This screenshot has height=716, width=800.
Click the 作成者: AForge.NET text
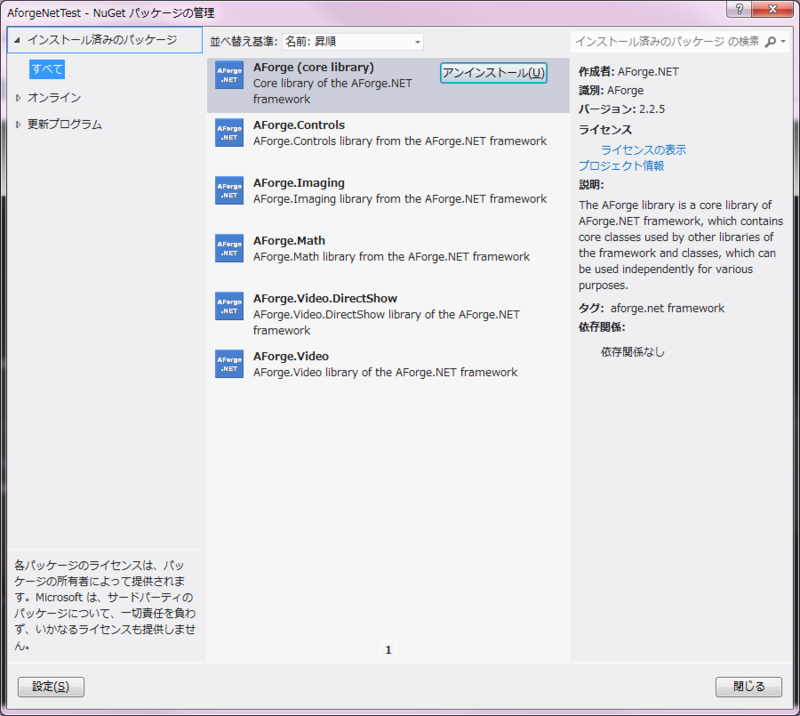click(x=629, y=72)
